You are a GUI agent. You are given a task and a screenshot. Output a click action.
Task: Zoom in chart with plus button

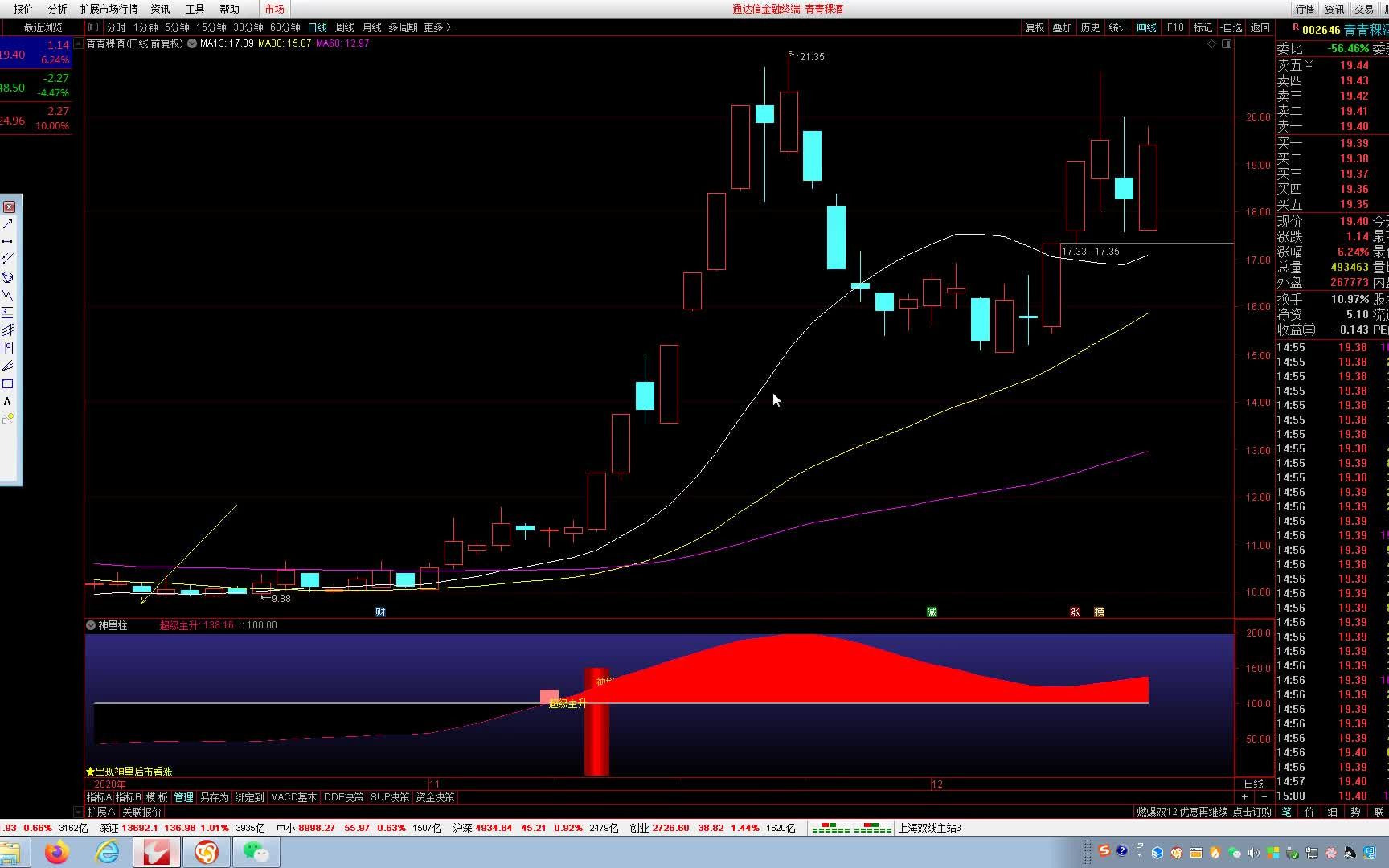(x=1245, y=796)
